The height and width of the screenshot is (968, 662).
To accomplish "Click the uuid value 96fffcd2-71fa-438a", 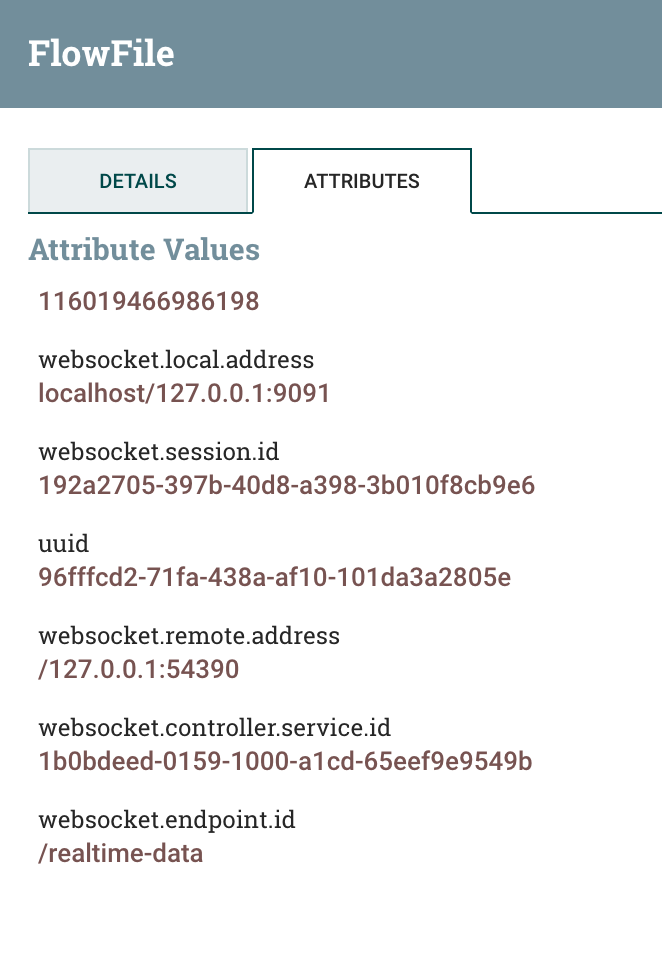I will [273, 578].
